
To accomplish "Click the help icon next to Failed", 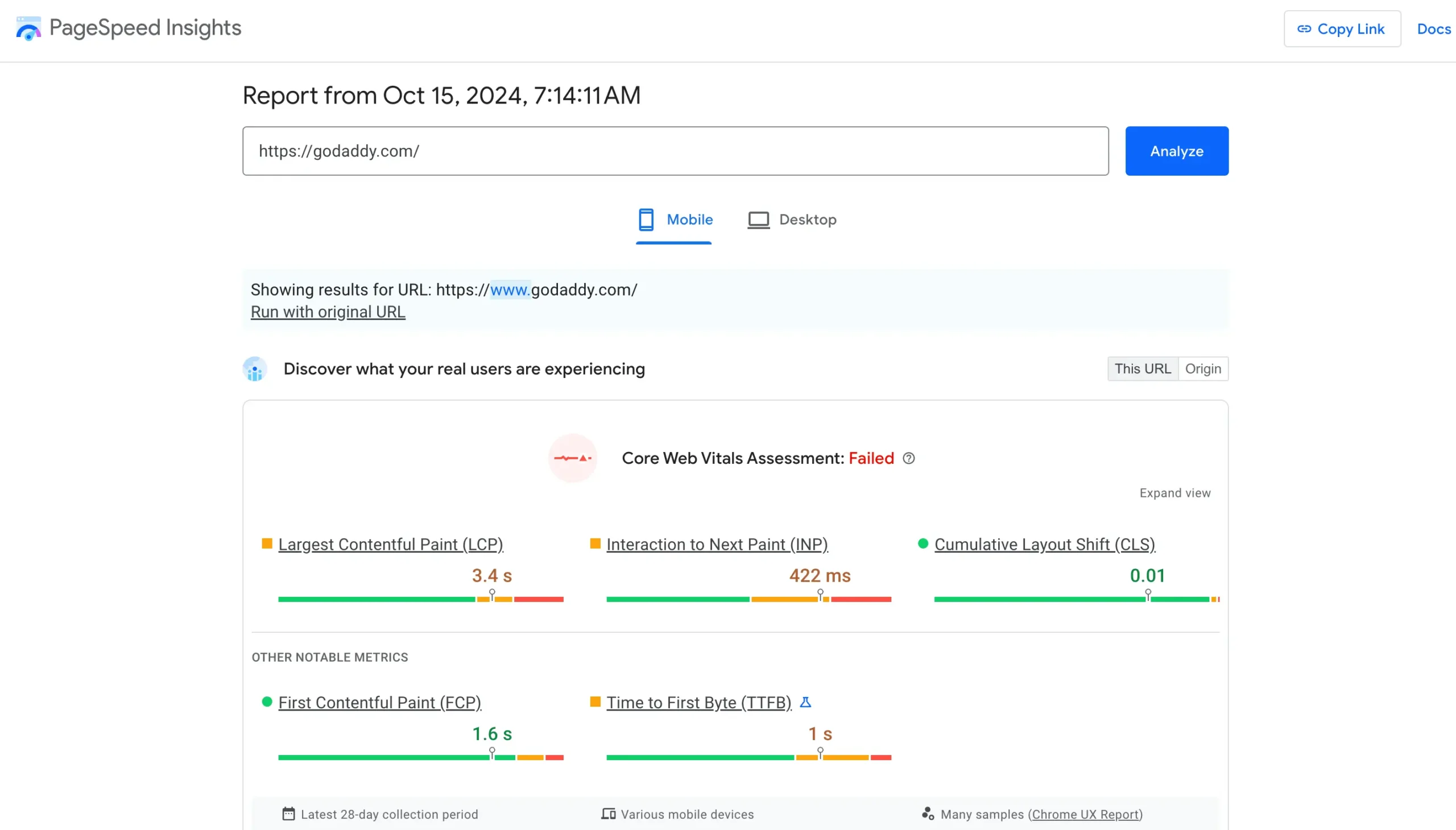I will pyautogui.click(x=908, y=458).
